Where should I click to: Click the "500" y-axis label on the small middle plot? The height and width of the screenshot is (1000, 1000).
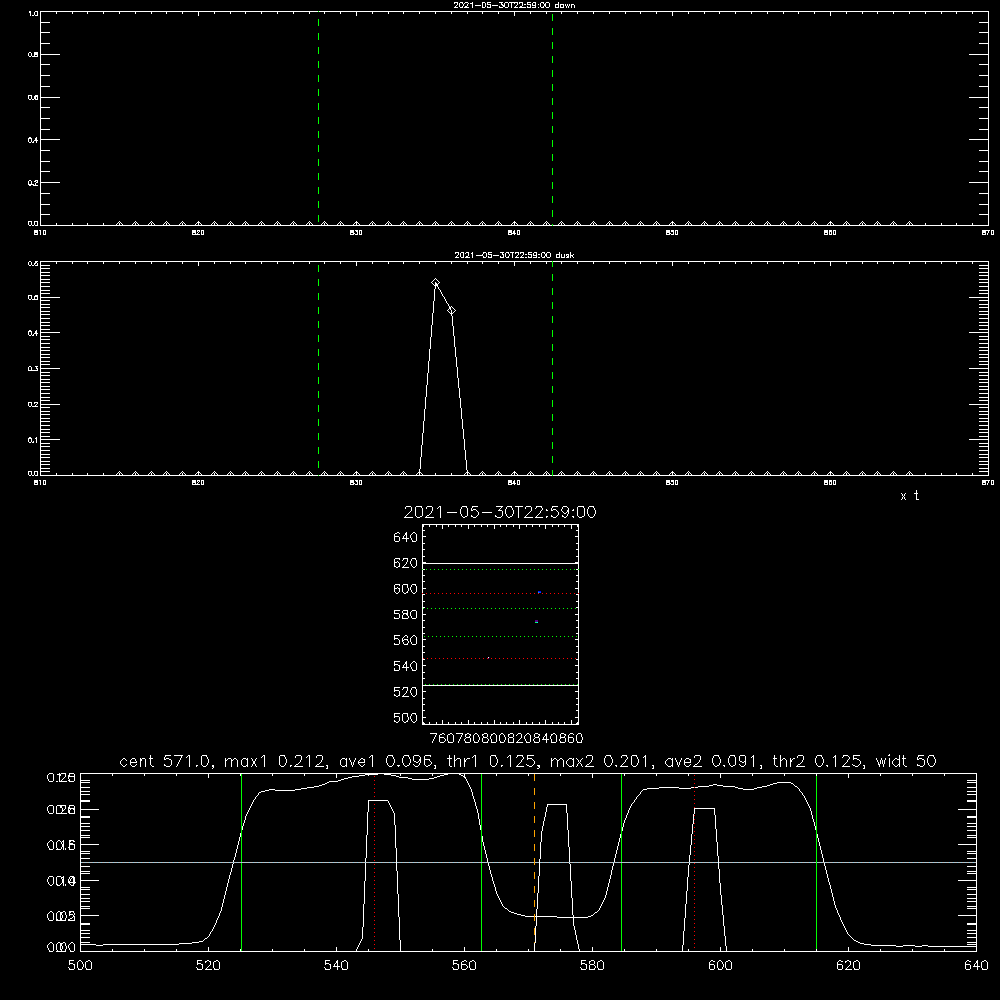(x=406, y=718)
